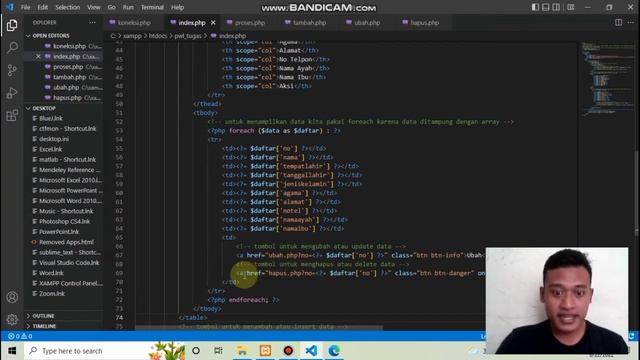Open the Terminal menu

(x=152, y=7)
